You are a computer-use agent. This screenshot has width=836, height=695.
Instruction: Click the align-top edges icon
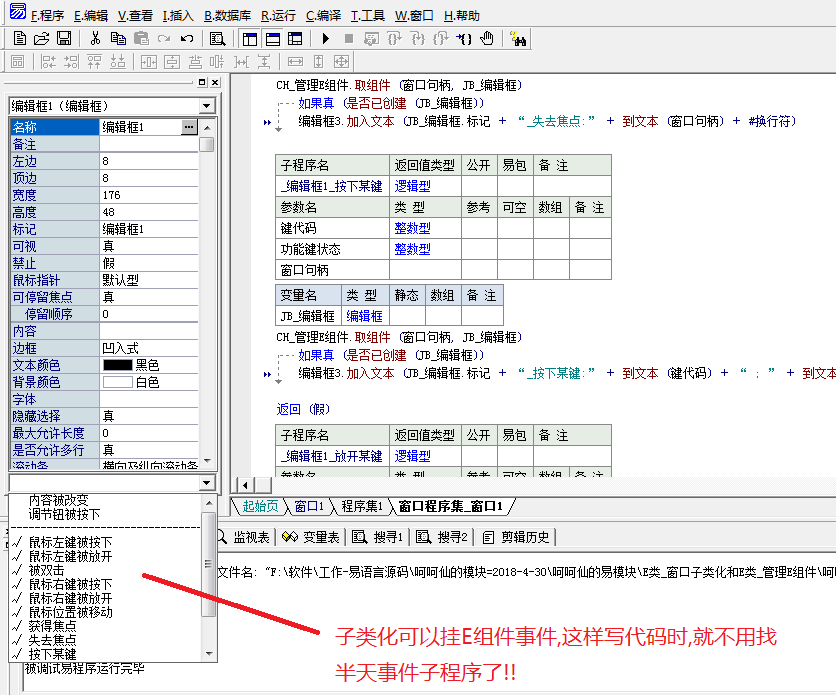pyautogui.click(x=94, y=62)
